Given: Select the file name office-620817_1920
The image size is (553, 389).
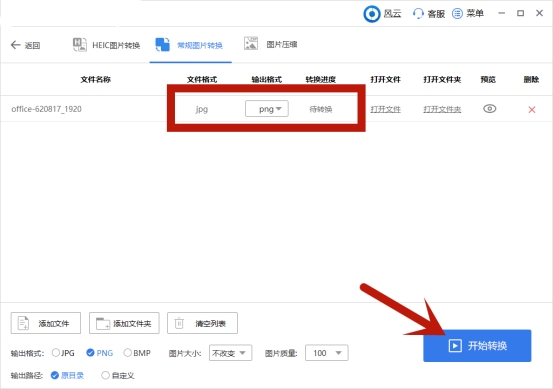Looking at the screenshot, I should coord(46,109).
